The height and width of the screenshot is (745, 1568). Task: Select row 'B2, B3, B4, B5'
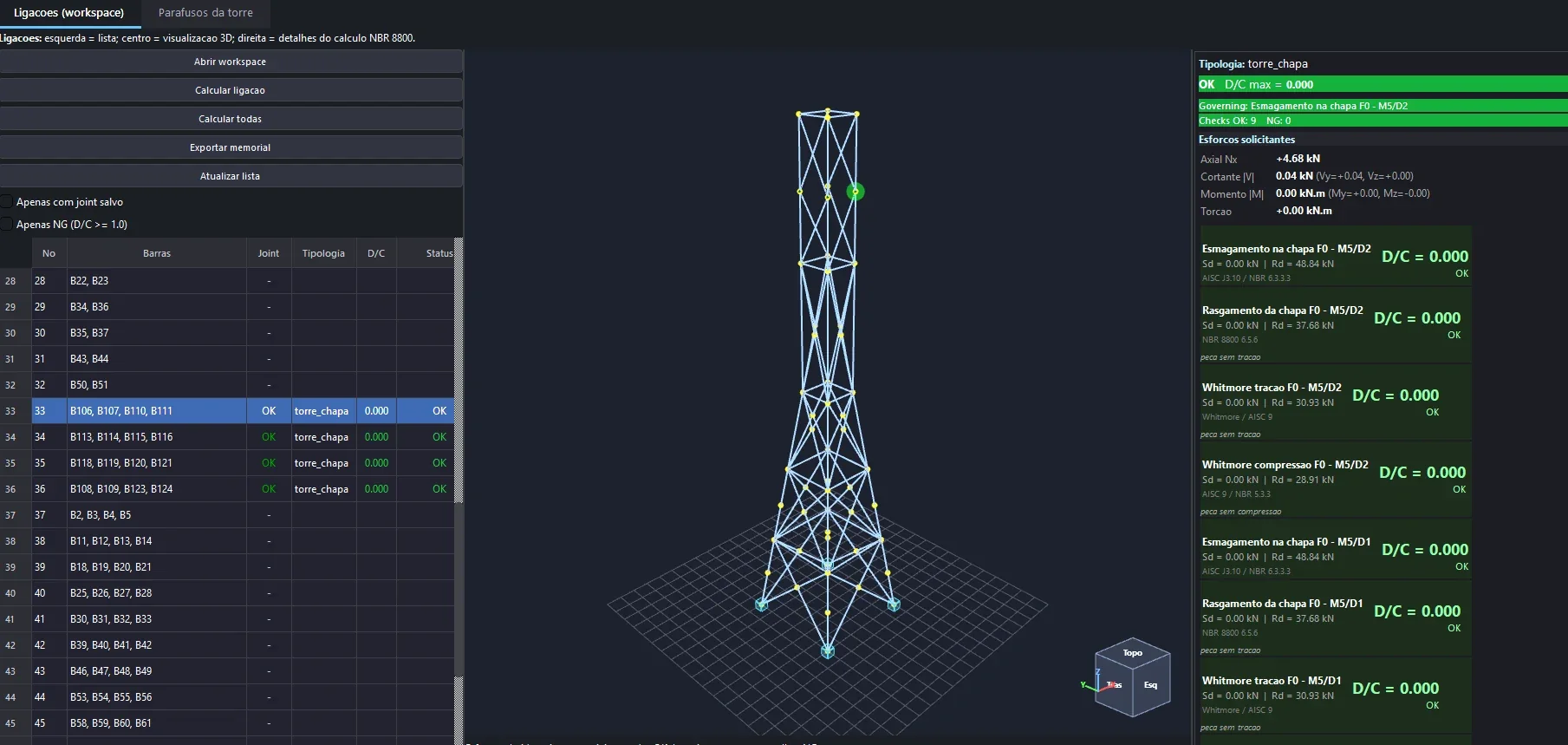[x=243, y=515]
